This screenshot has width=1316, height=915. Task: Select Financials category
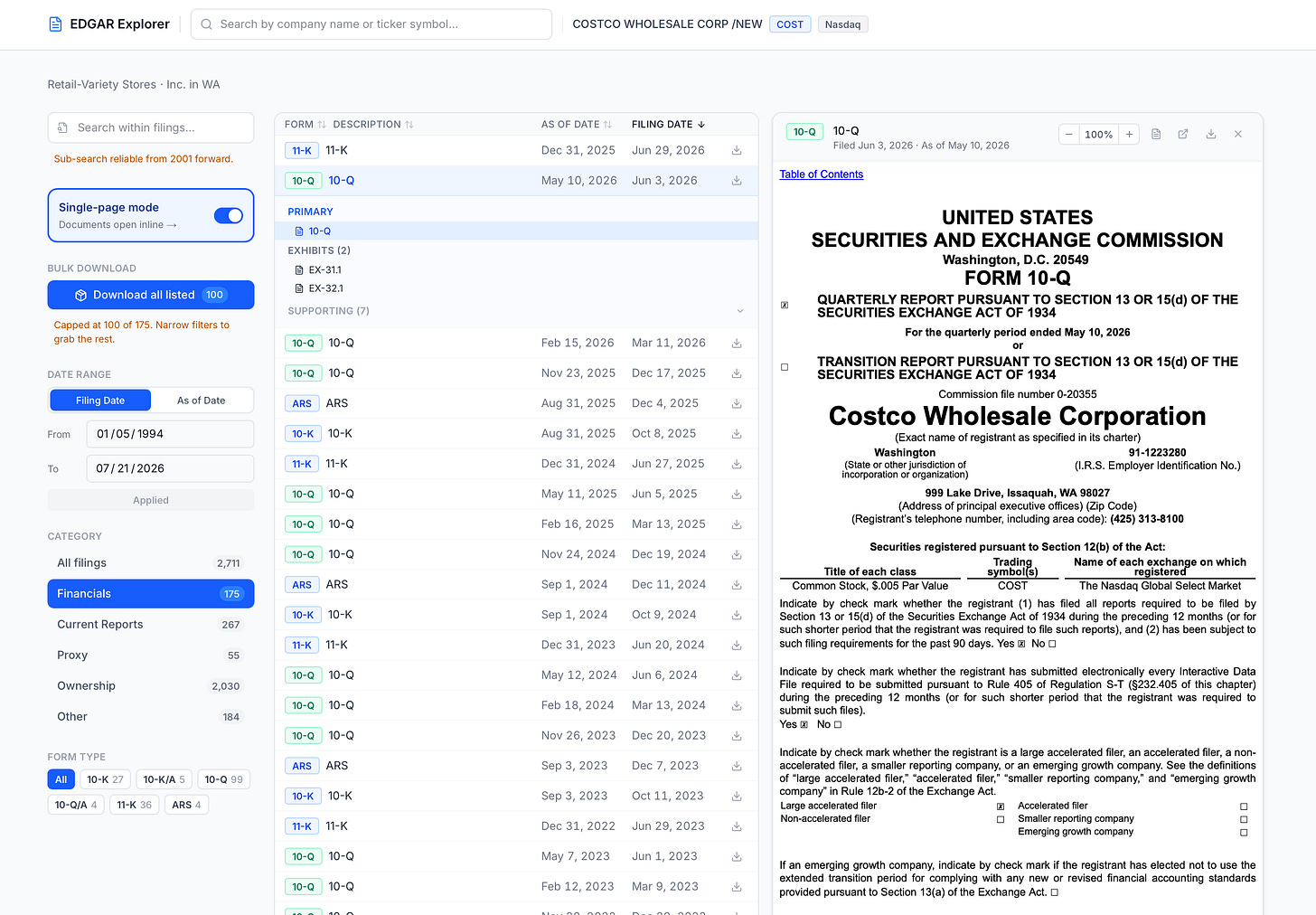(x=151, y=594)
